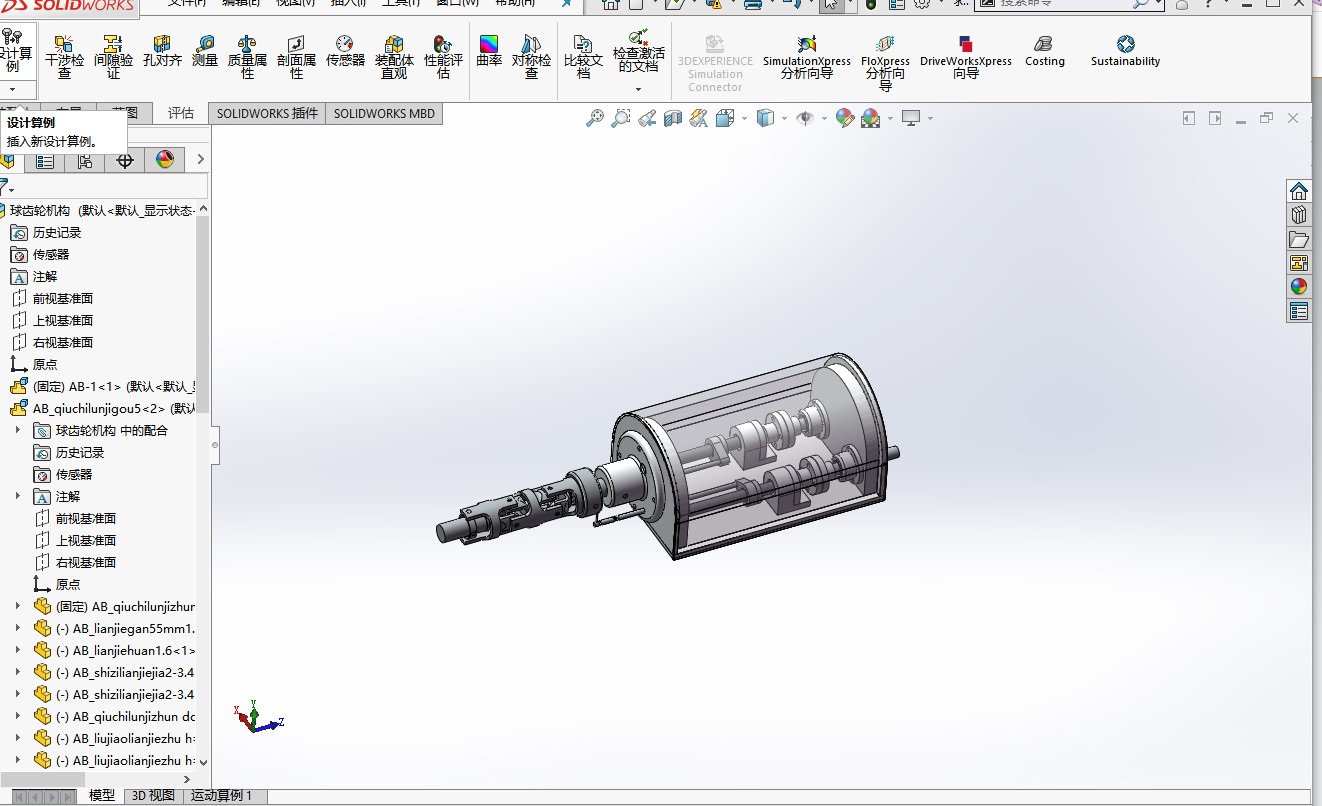Run the 干涉检查 interference detection tool

pyautogui.click(x=64, y=56)
